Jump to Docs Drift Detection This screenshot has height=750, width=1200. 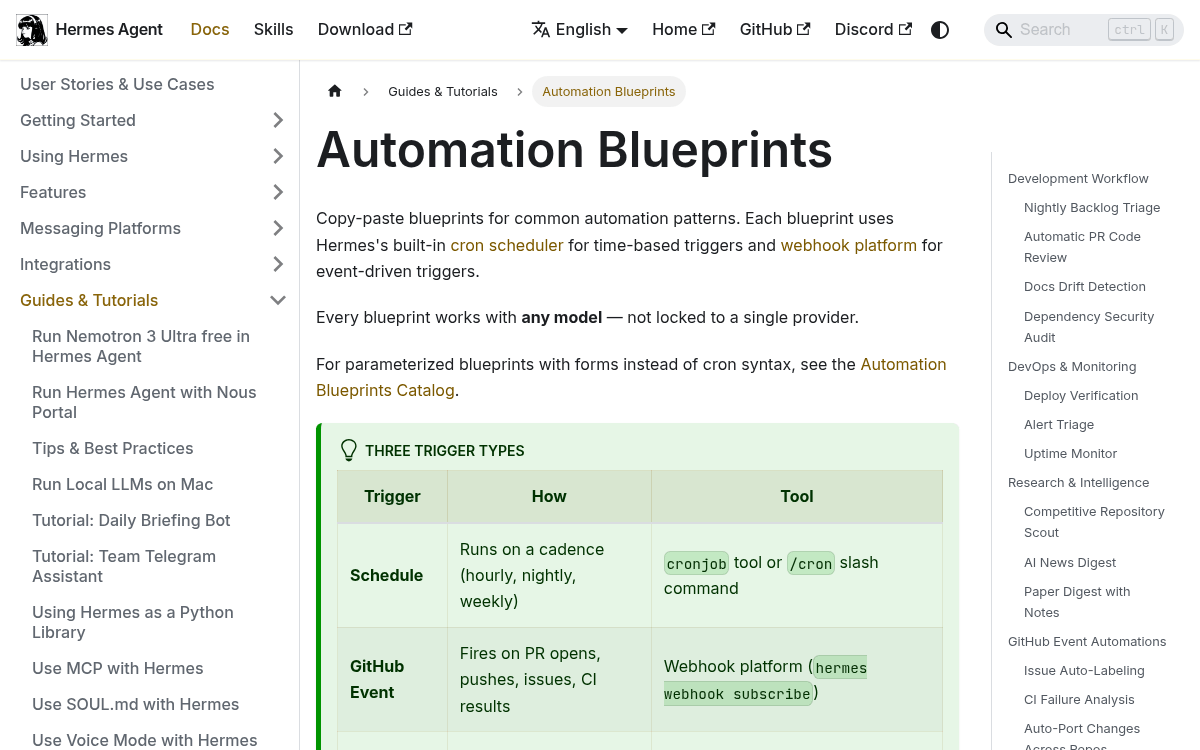(1085, 286)
